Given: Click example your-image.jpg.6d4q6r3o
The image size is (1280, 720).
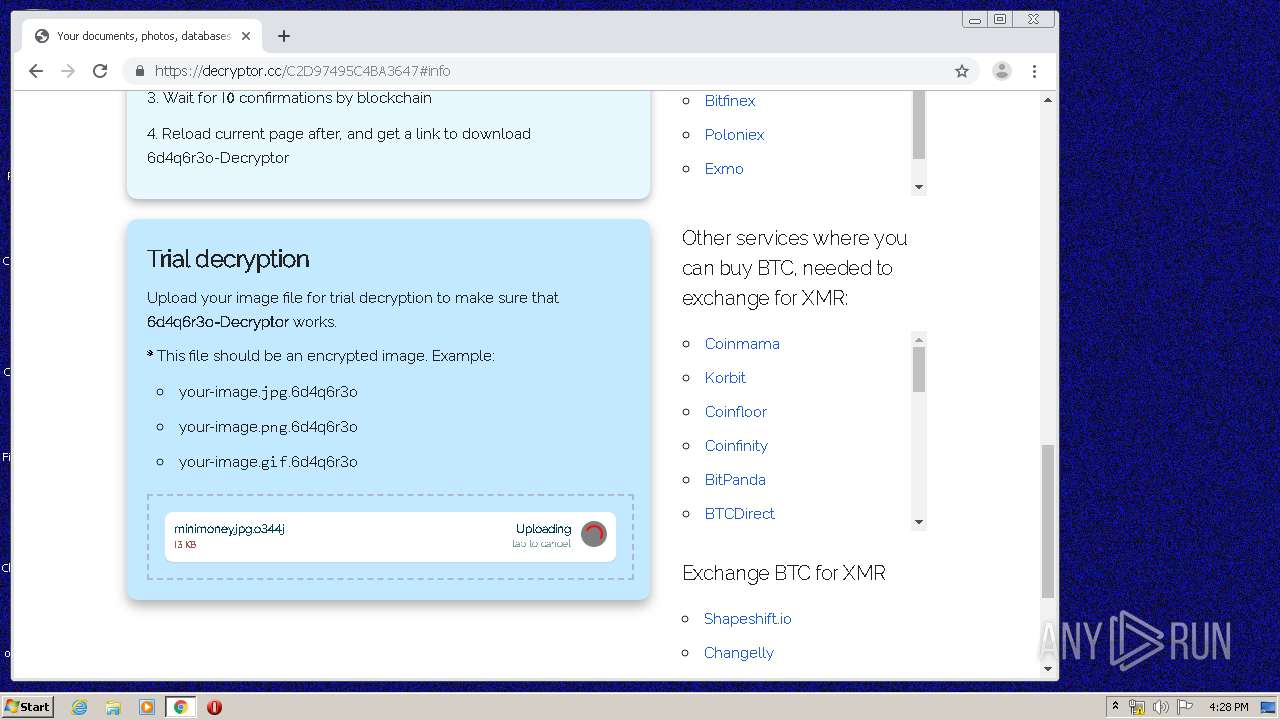Looking at the screenshot, I should coord(268,392).
